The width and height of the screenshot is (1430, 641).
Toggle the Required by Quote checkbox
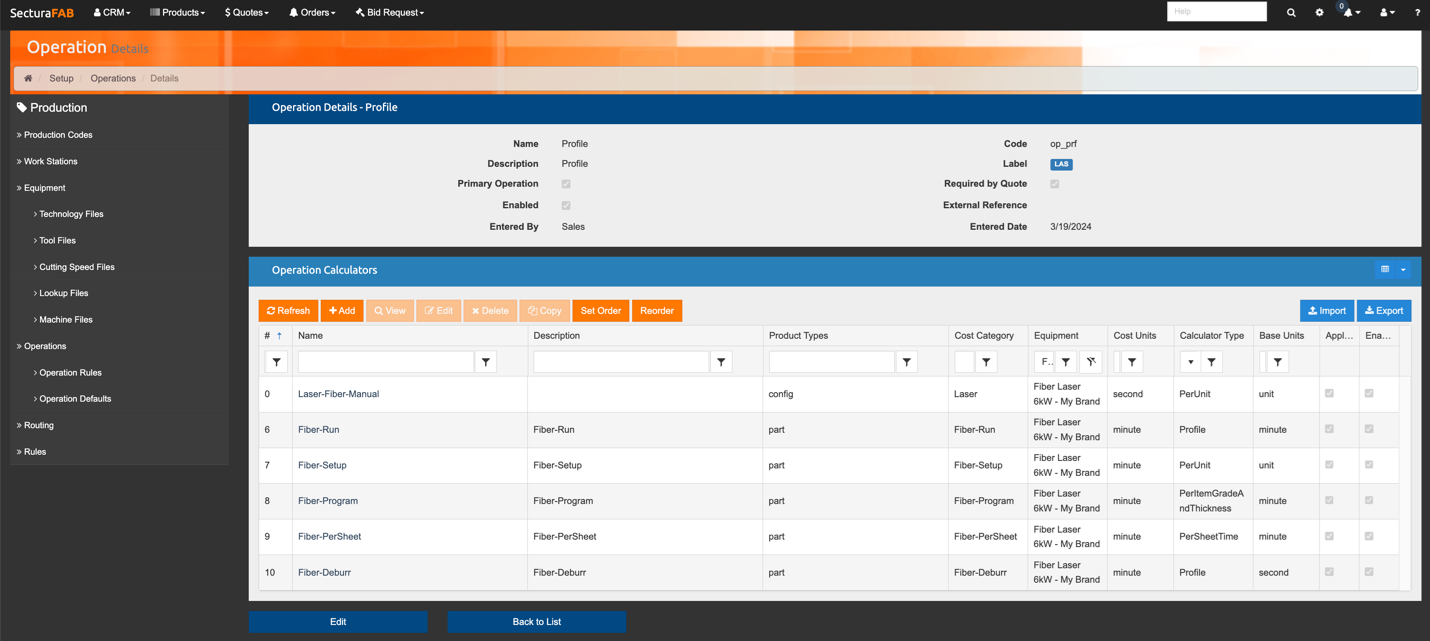pos(1055,184)
